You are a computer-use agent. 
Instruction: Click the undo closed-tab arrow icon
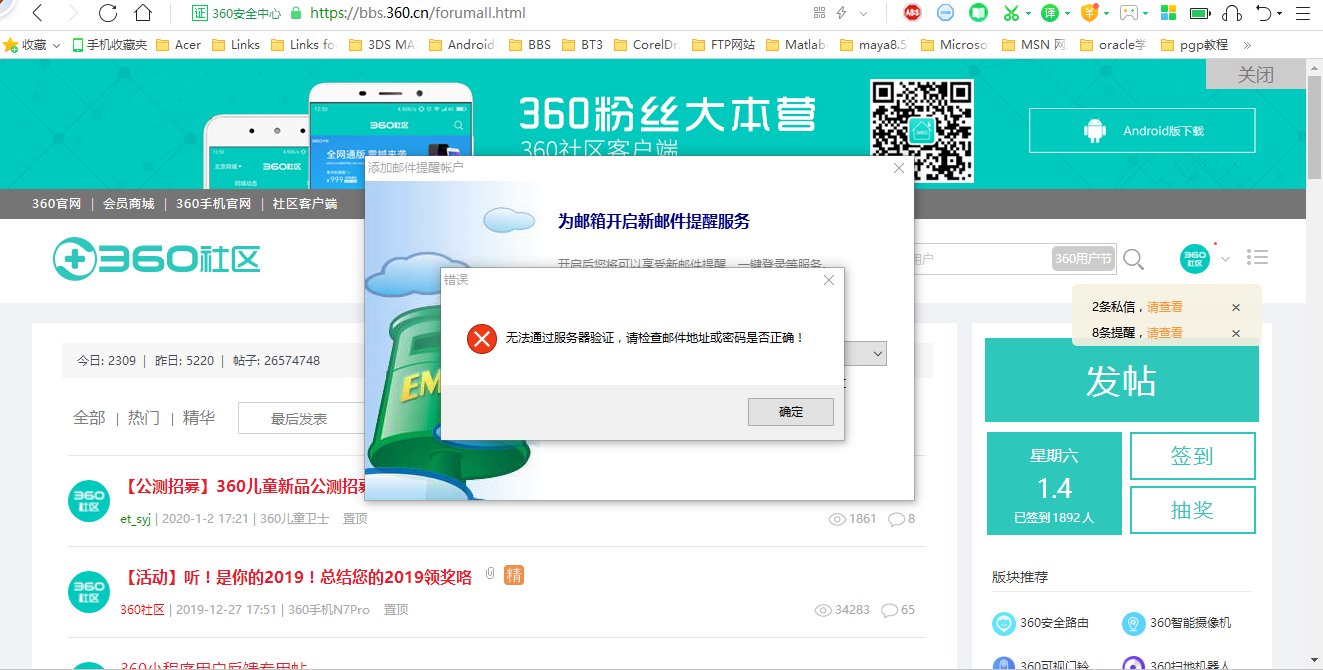pyautogui.click(x=1264, y=13)
